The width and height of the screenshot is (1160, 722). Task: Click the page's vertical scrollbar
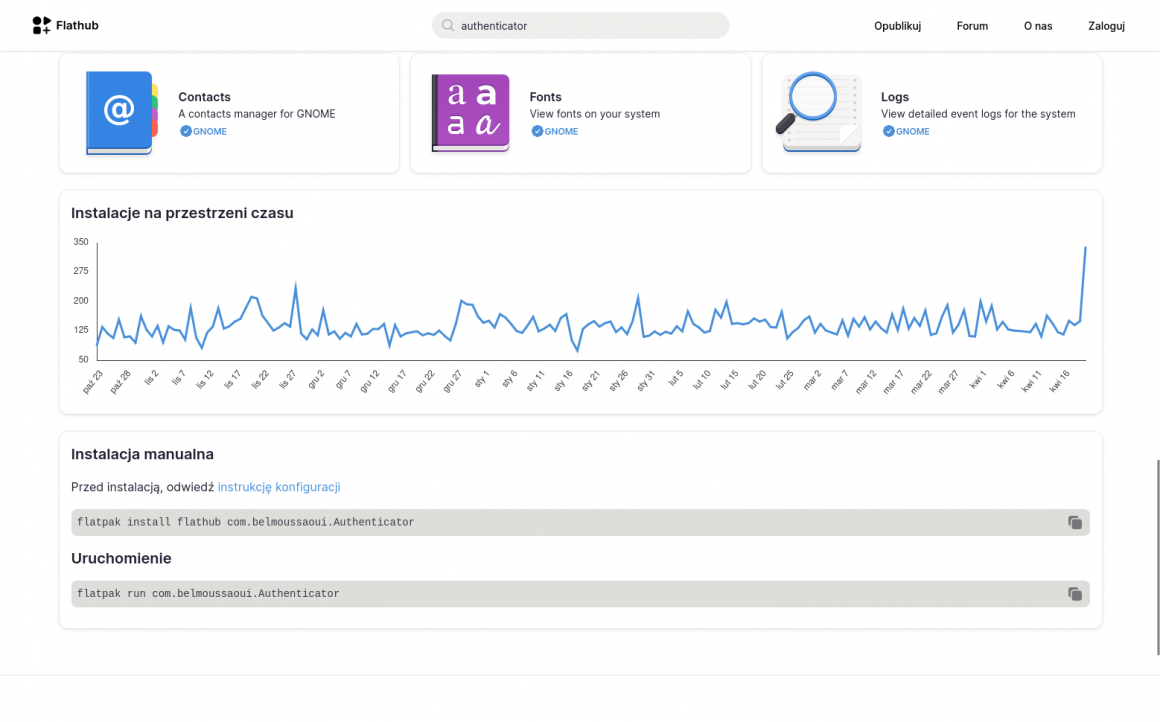[x=1156, y=556]
